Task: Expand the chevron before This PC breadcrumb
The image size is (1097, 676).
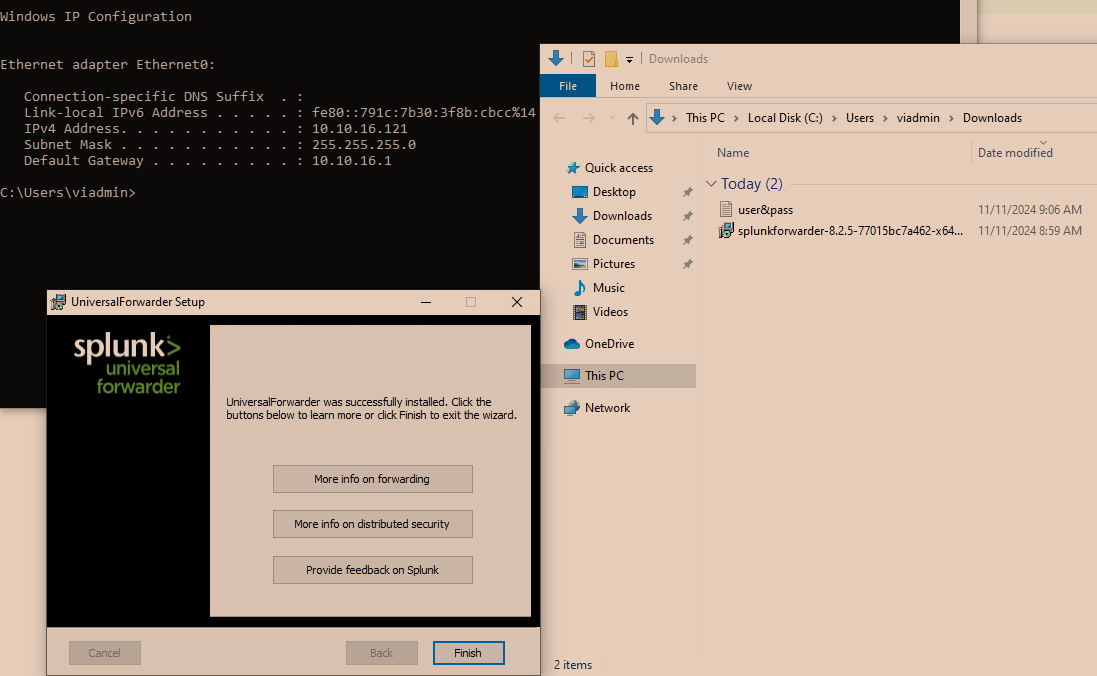Action: click(674, 118)
